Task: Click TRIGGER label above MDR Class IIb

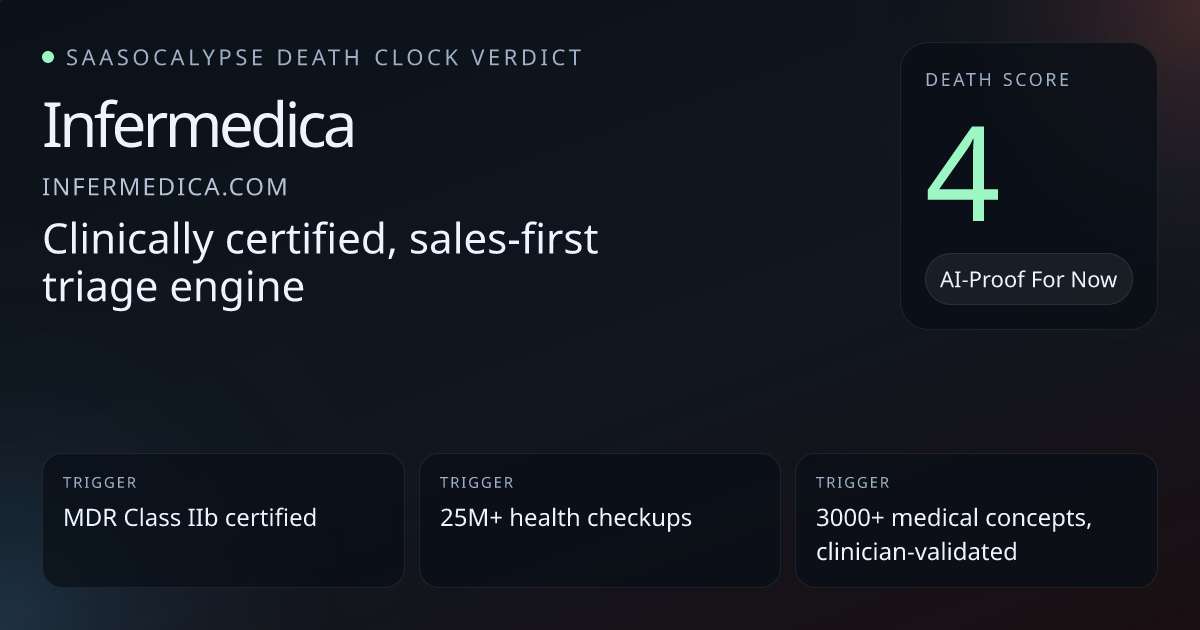Action: point(100,483)
